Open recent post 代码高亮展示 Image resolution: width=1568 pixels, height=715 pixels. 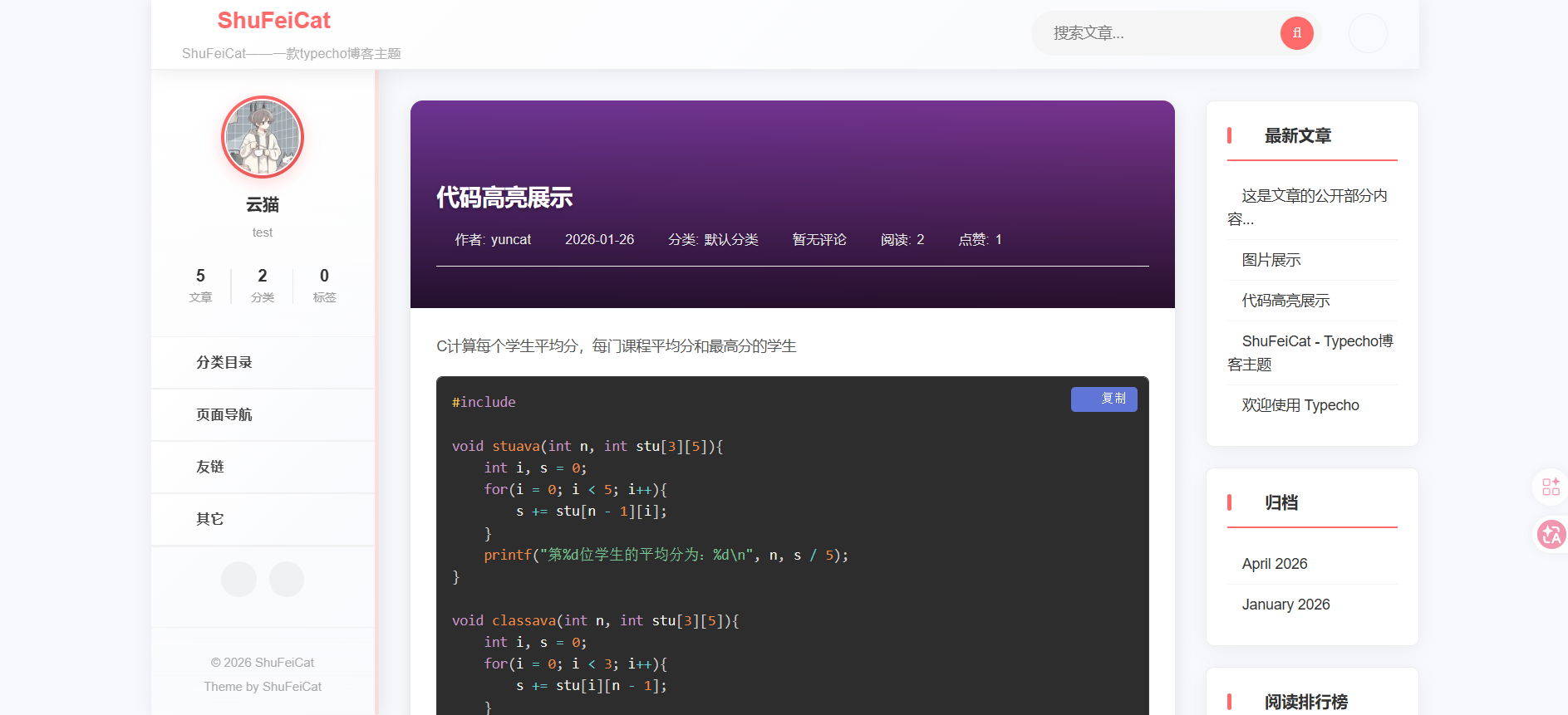(1285, 301)
